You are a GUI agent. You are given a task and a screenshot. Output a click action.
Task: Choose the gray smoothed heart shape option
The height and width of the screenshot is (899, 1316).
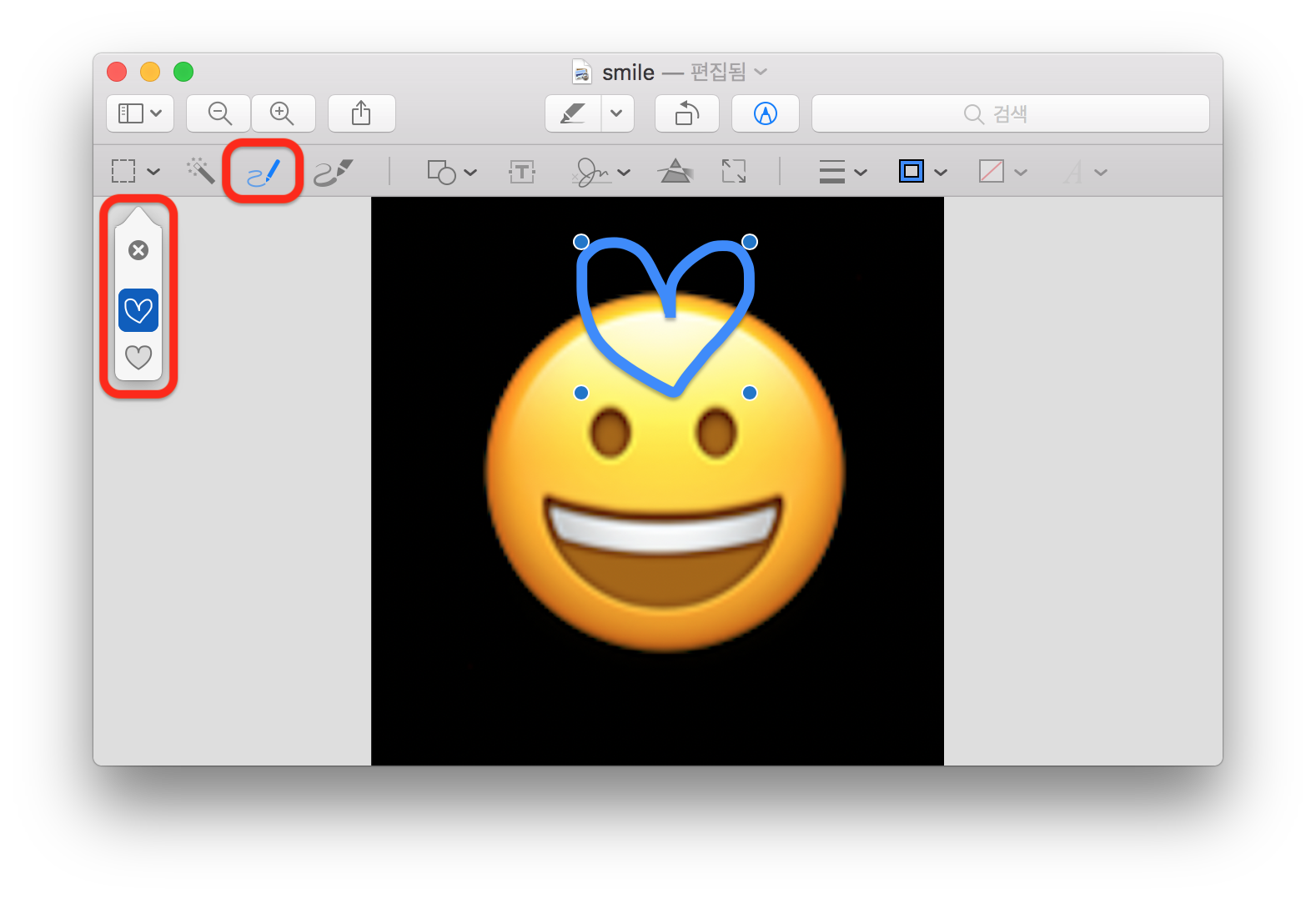point(138,357)
